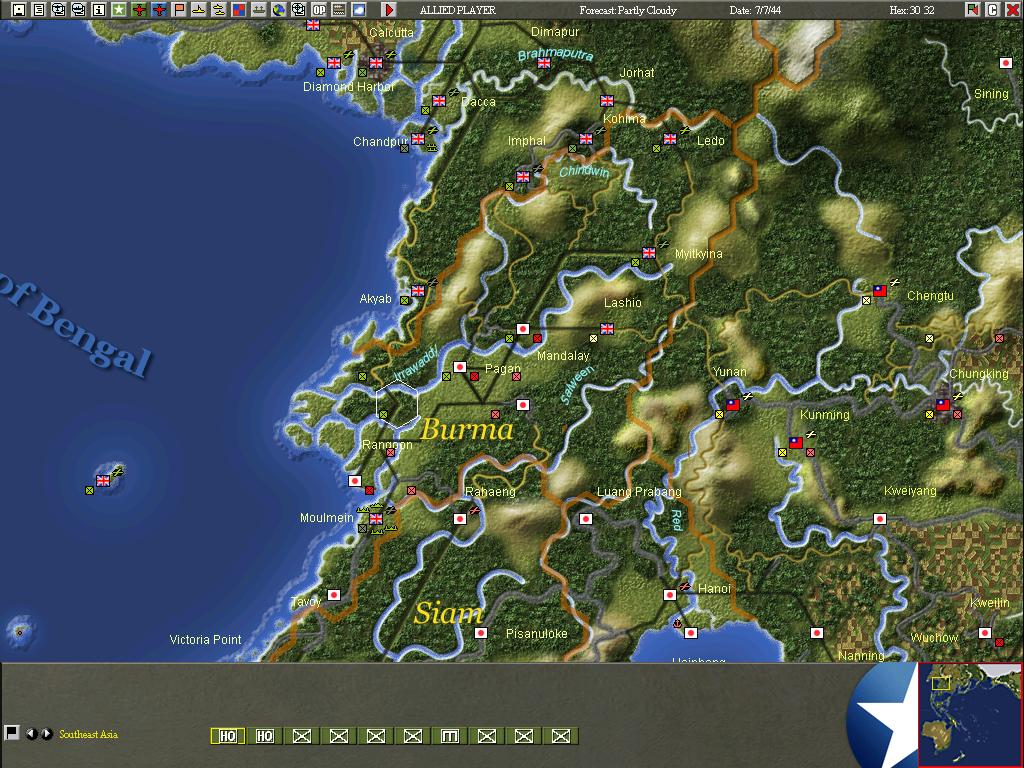This screenshot has width=1024, height=768.
Task: Select the British flag at Moulmein
Action: (x=376, y=519)
